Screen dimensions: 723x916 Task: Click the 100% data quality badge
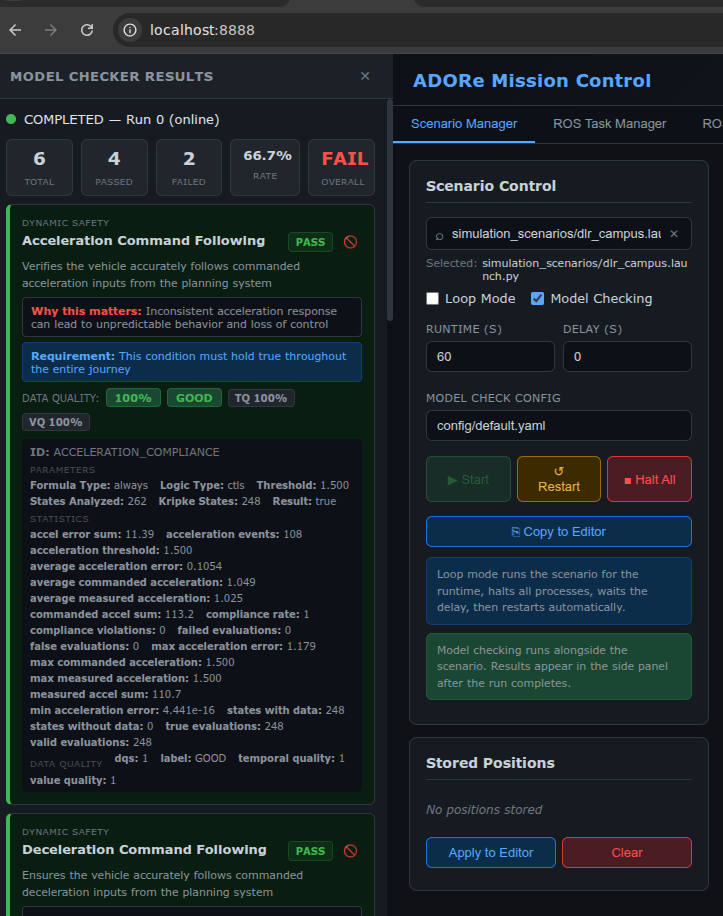[x=133, y=398]
